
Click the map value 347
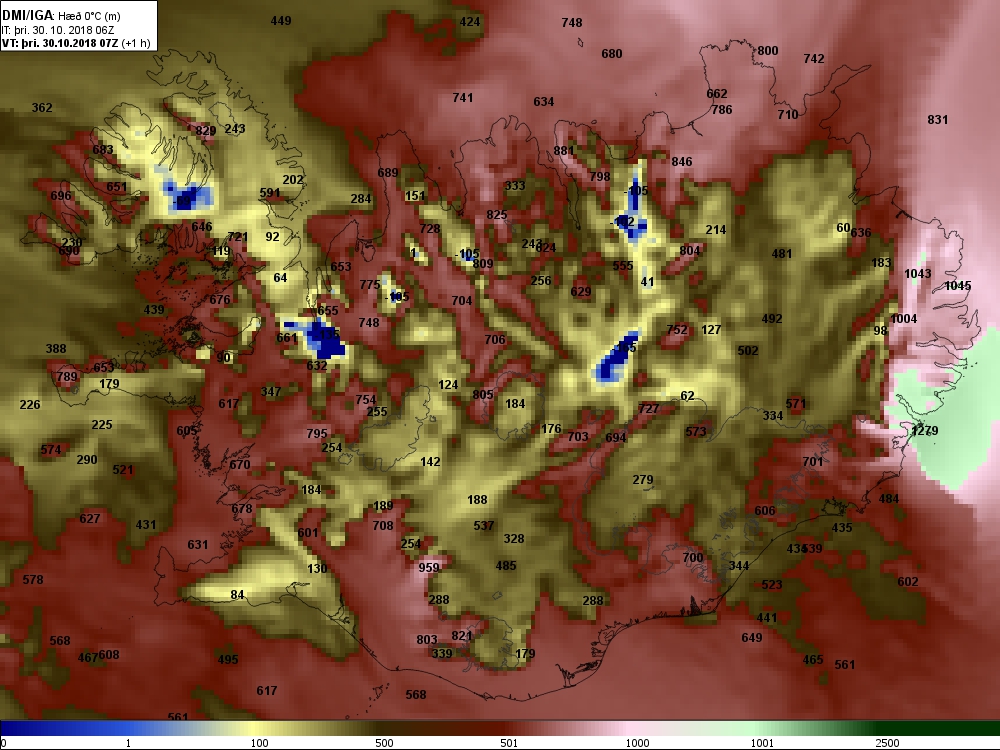tap(271, 392)
